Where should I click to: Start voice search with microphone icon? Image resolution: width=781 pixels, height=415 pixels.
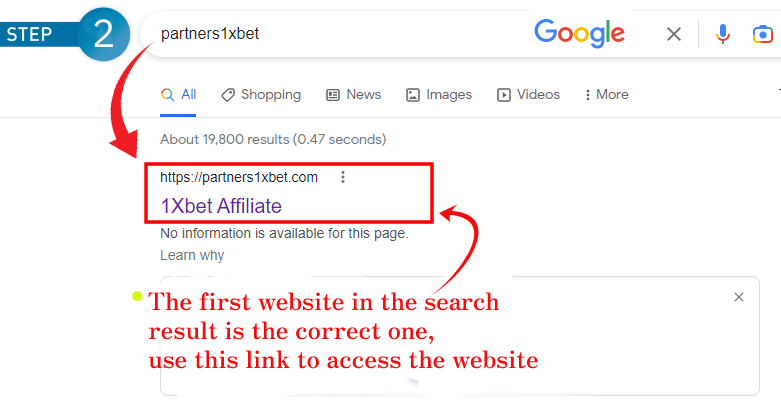(x=722, y=34)
